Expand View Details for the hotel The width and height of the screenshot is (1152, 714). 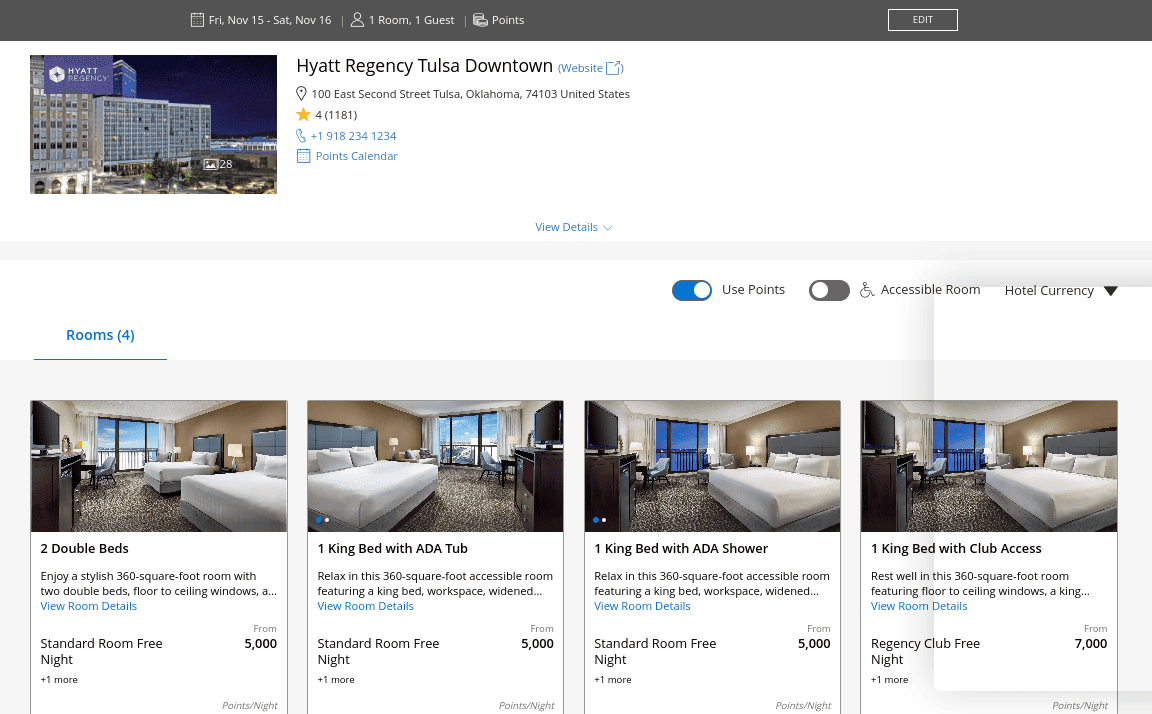[x=574, y=227]
